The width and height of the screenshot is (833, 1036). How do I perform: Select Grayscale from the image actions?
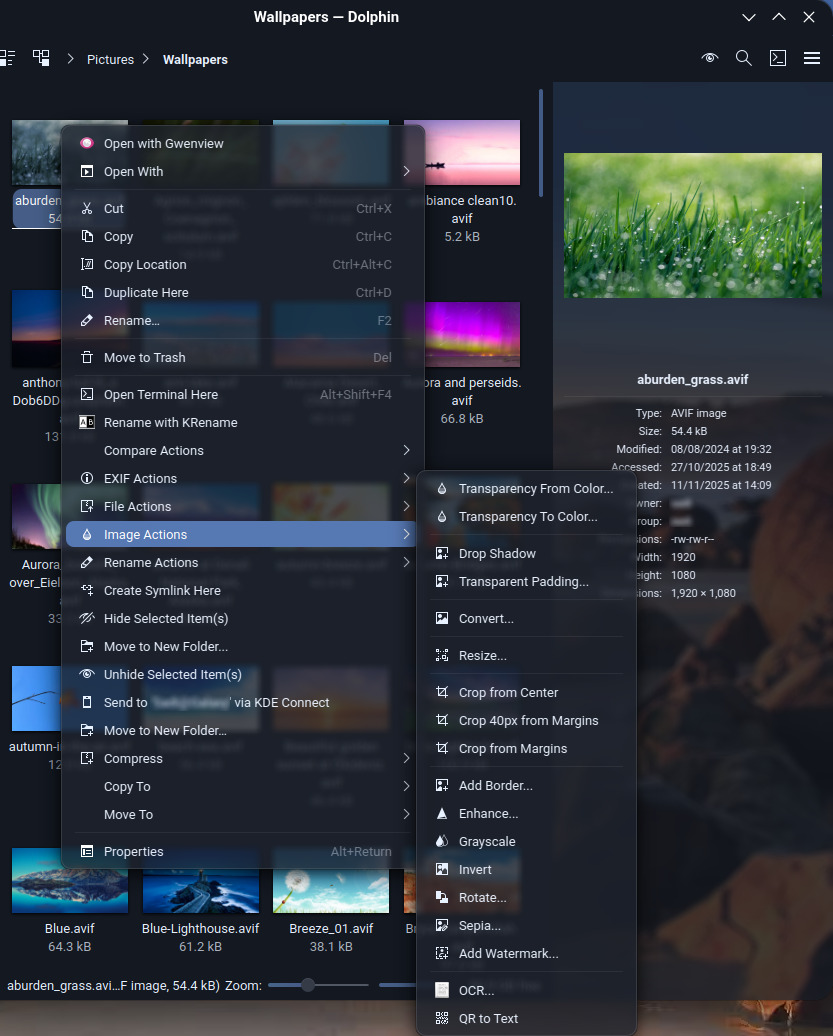tap(487, 842)
